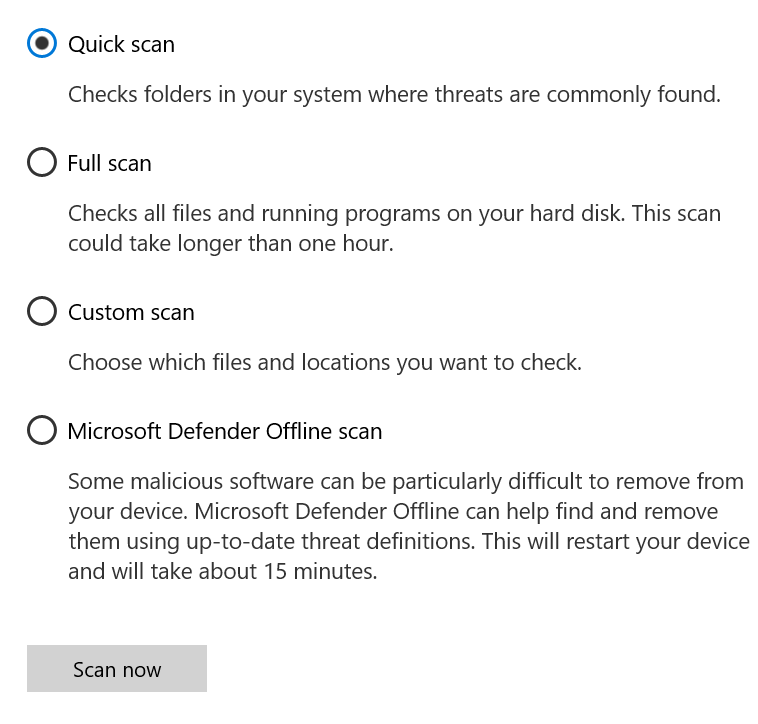Click 'Microsoft Defender Offline scan' label text

(x=225, y=431)
